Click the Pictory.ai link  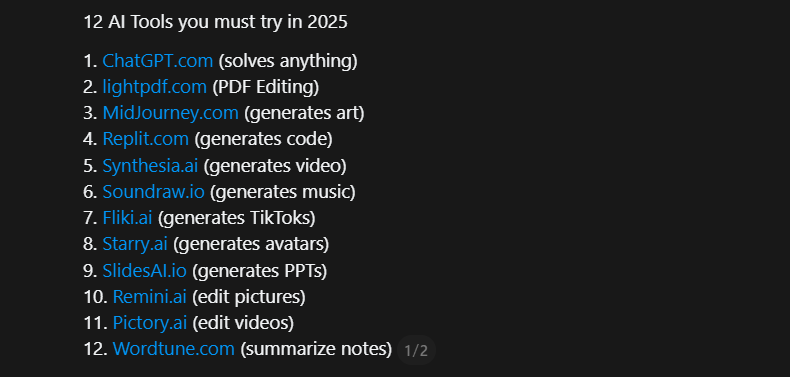(x=150, y=323)
